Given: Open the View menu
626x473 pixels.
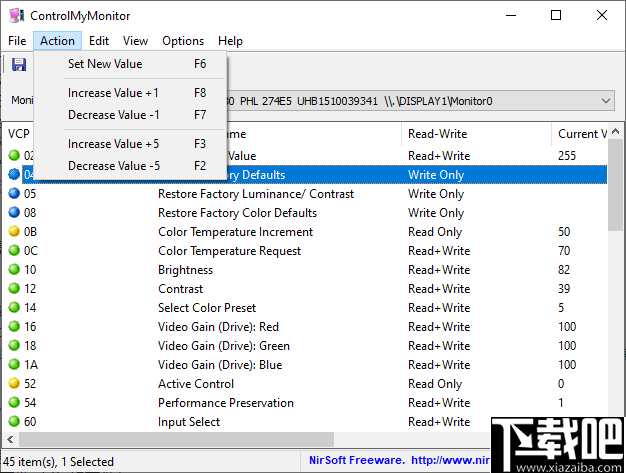Looking at the screenshot, I should click(x=135, y=41).
